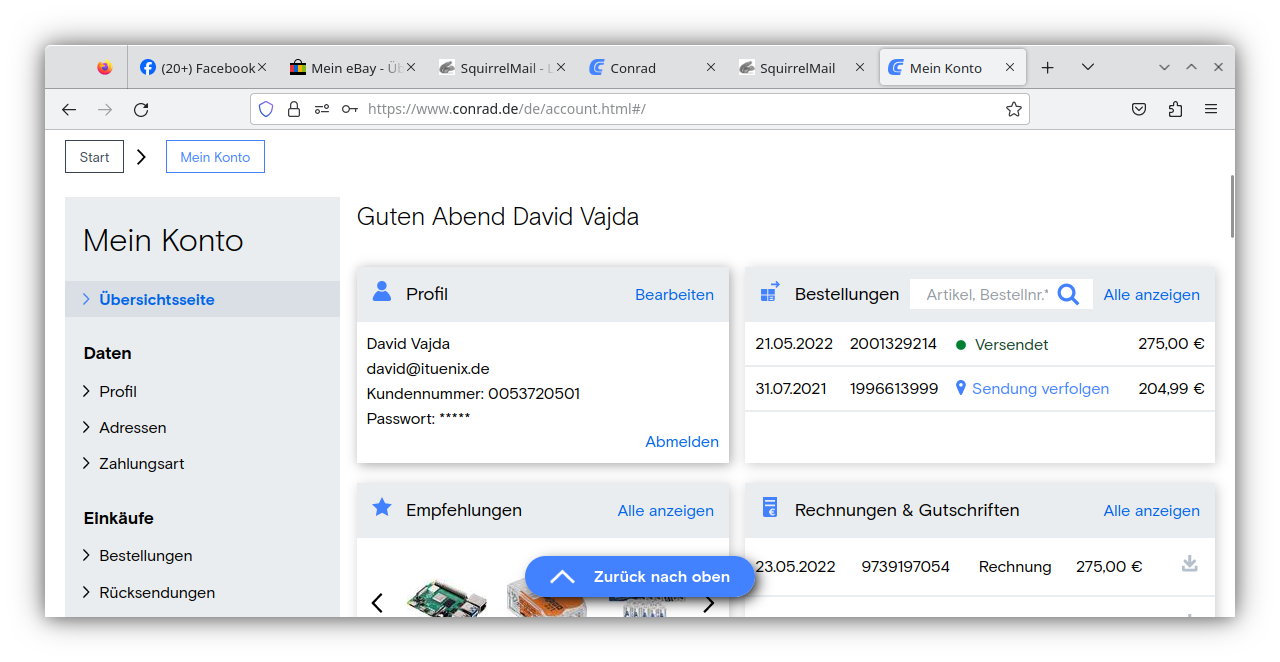Open Rücksendungen sidebar entry

pyautogui.click(x=156, y=592)
